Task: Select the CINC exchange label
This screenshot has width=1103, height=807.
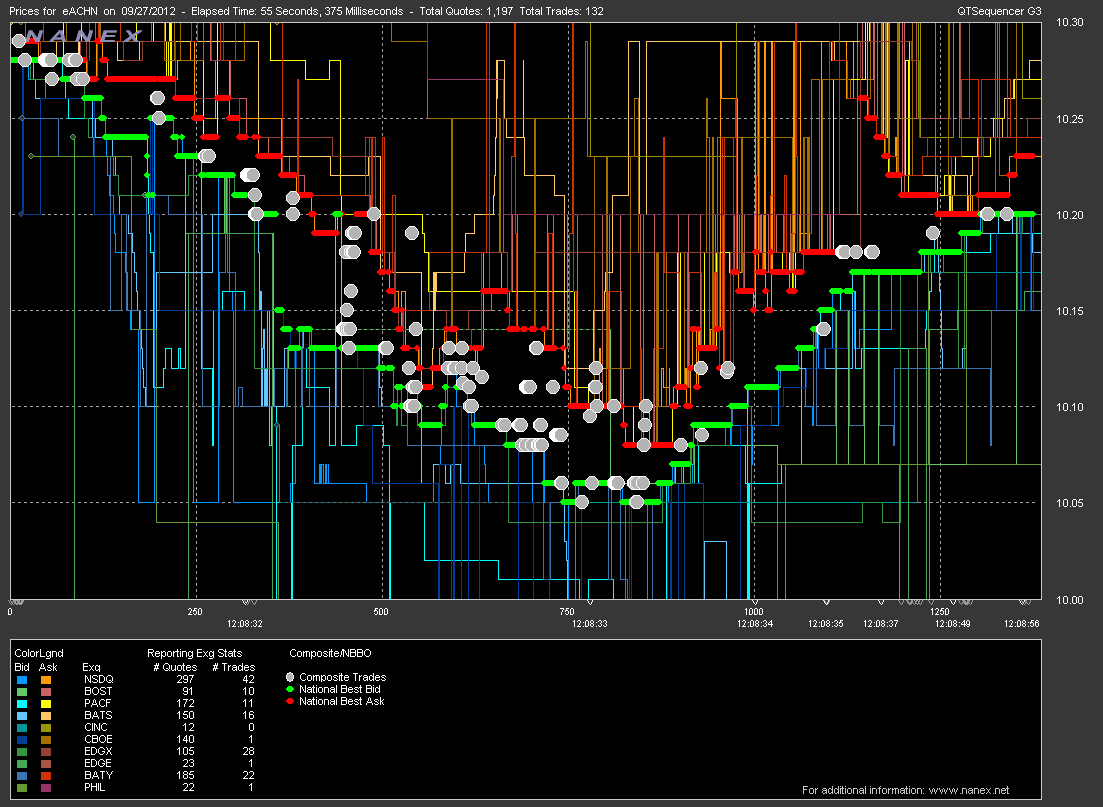Action: (x=96, y=727)
